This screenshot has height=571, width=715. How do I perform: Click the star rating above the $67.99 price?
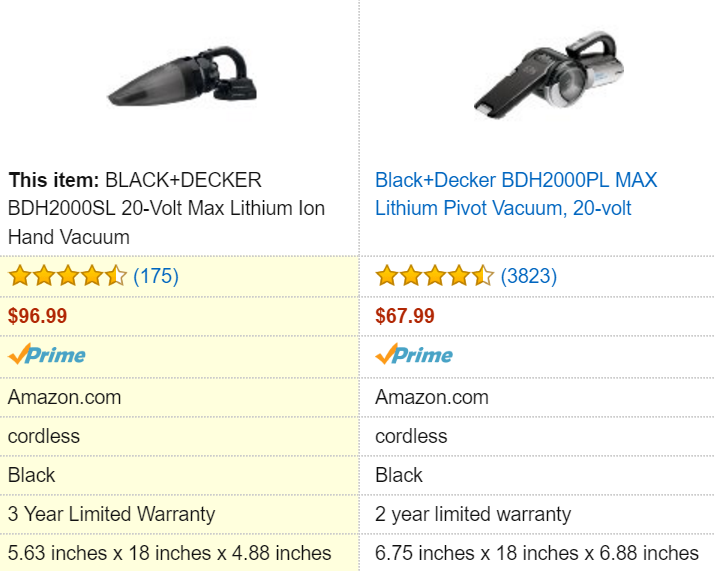tap(434, 276)
